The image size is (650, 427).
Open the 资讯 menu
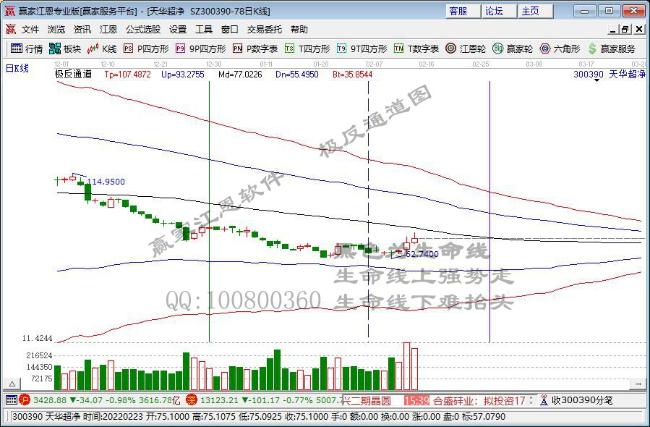(x=82, y=29)
